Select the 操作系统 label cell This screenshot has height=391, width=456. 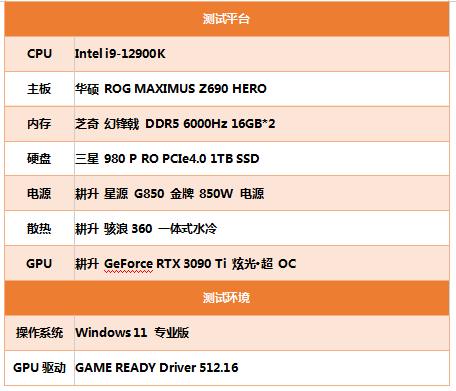point(39,333)
